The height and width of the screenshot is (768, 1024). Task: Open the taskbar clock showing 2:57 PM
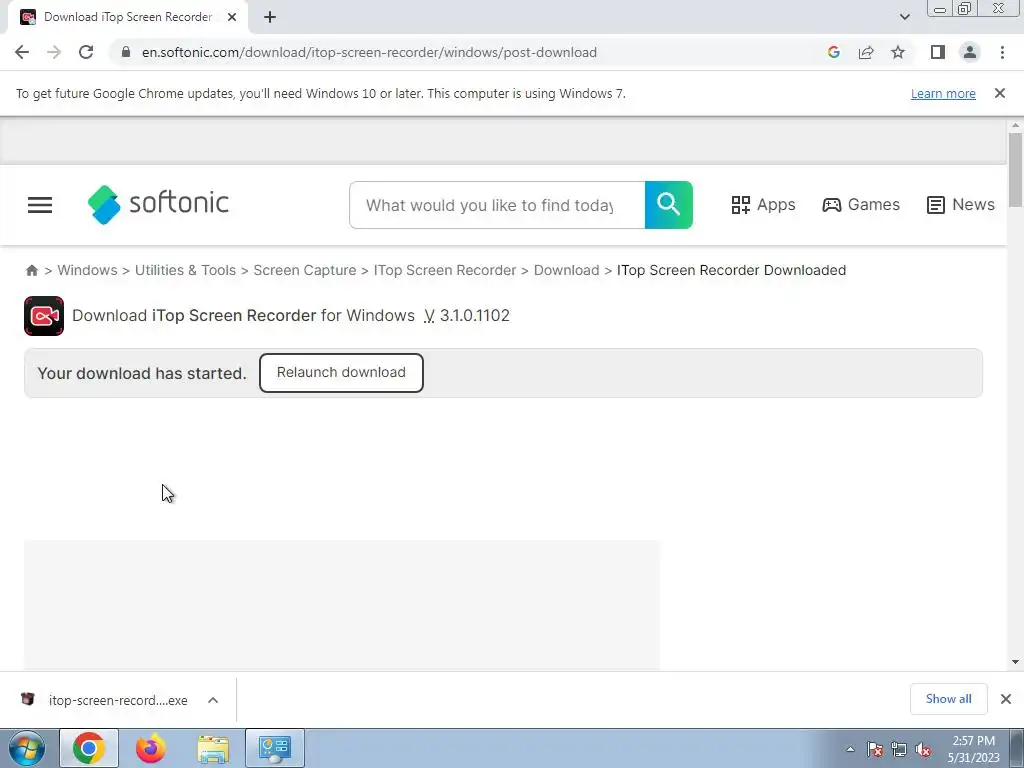[973, 749]
